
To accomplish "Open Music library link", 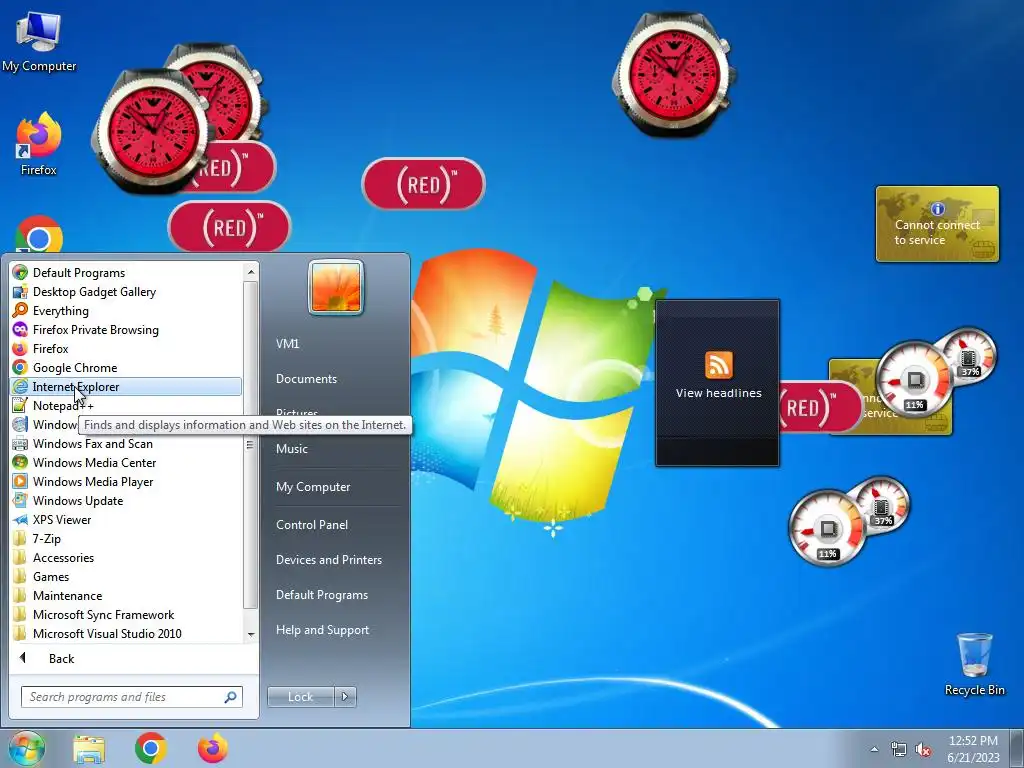I will (291, 449).
